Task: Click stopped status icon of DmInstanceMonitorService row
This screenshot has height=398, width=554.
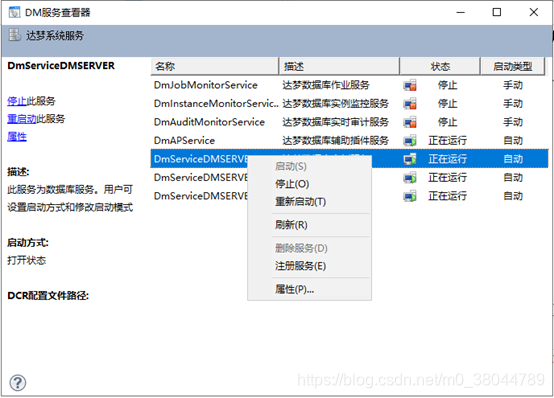Action: pos(410,104)
